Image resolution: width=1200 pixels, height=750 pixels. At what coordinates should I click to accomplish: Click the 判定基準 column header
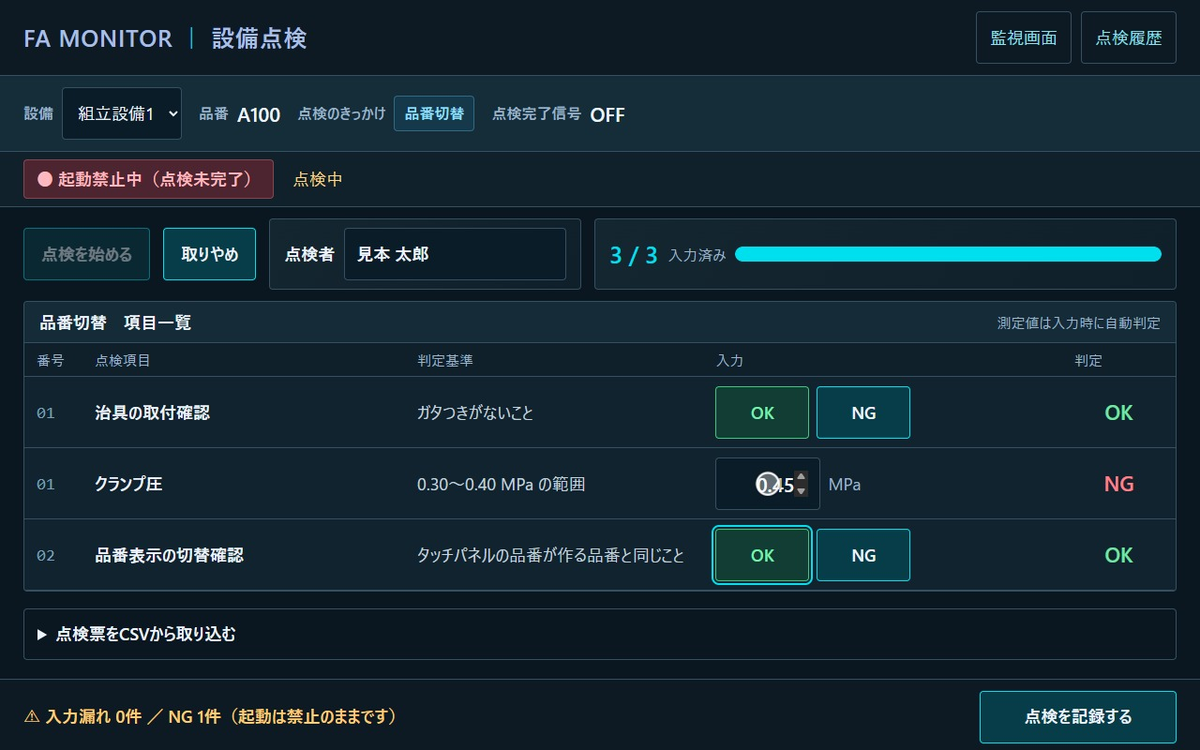(x=443, y=360)
